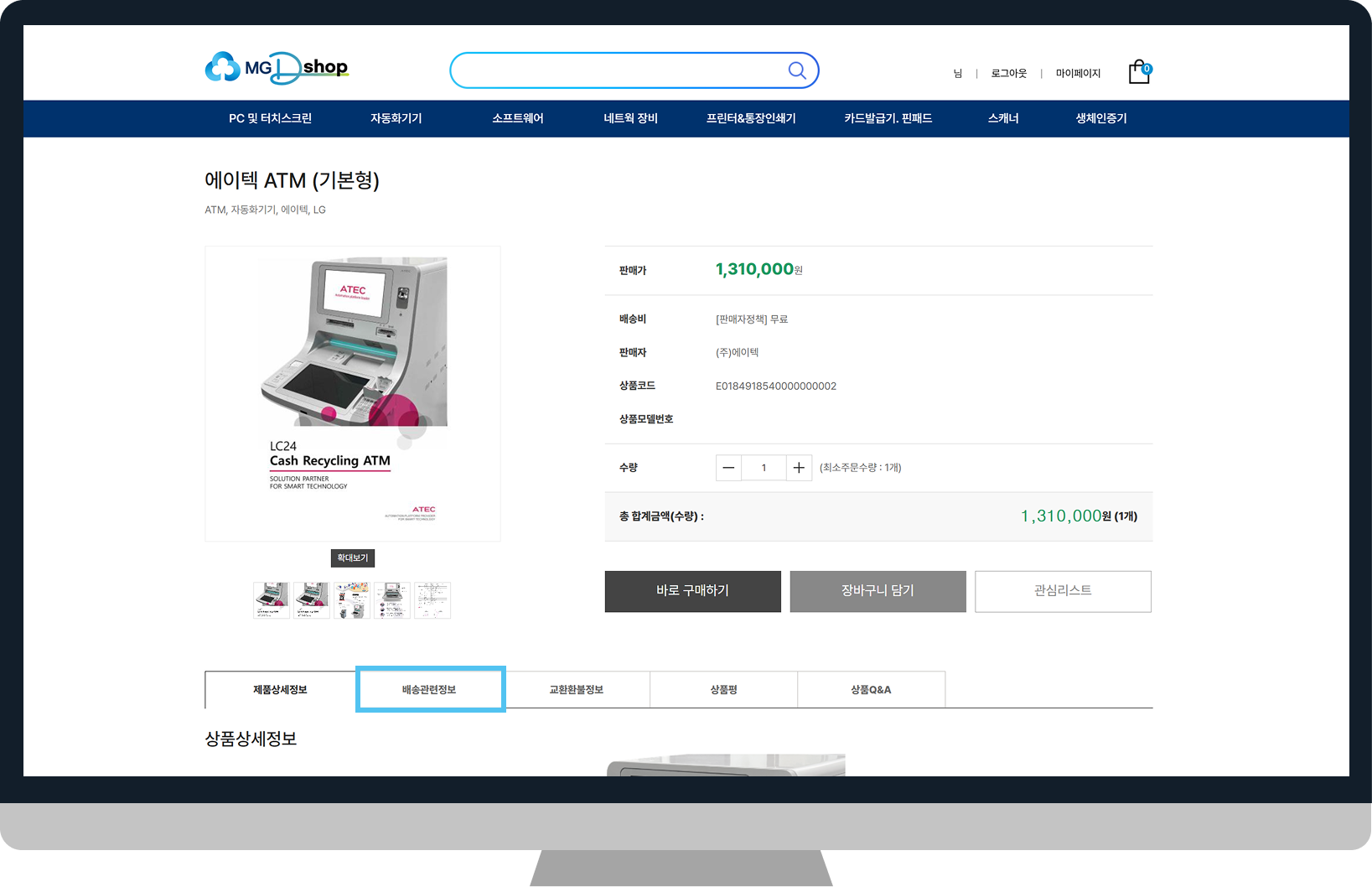Screen dimensions: 1372x887
Task: Open 마이페이지 link
Action: (x=1078, y=74)
